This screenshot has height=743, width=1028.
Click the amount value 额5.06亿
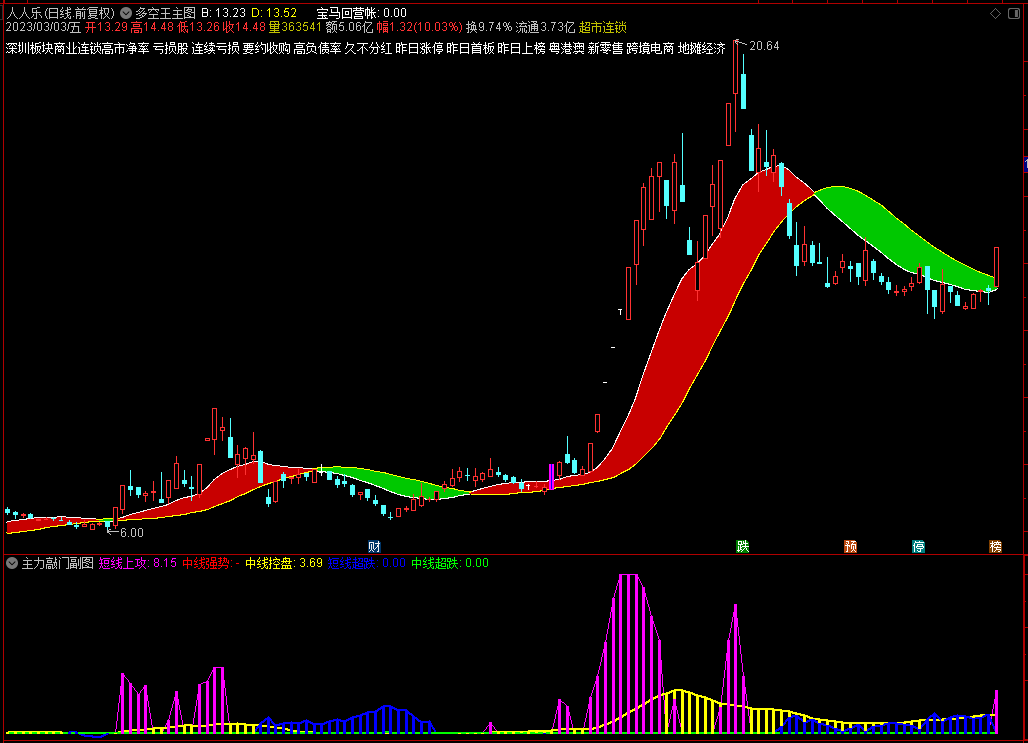pos(349,28)
